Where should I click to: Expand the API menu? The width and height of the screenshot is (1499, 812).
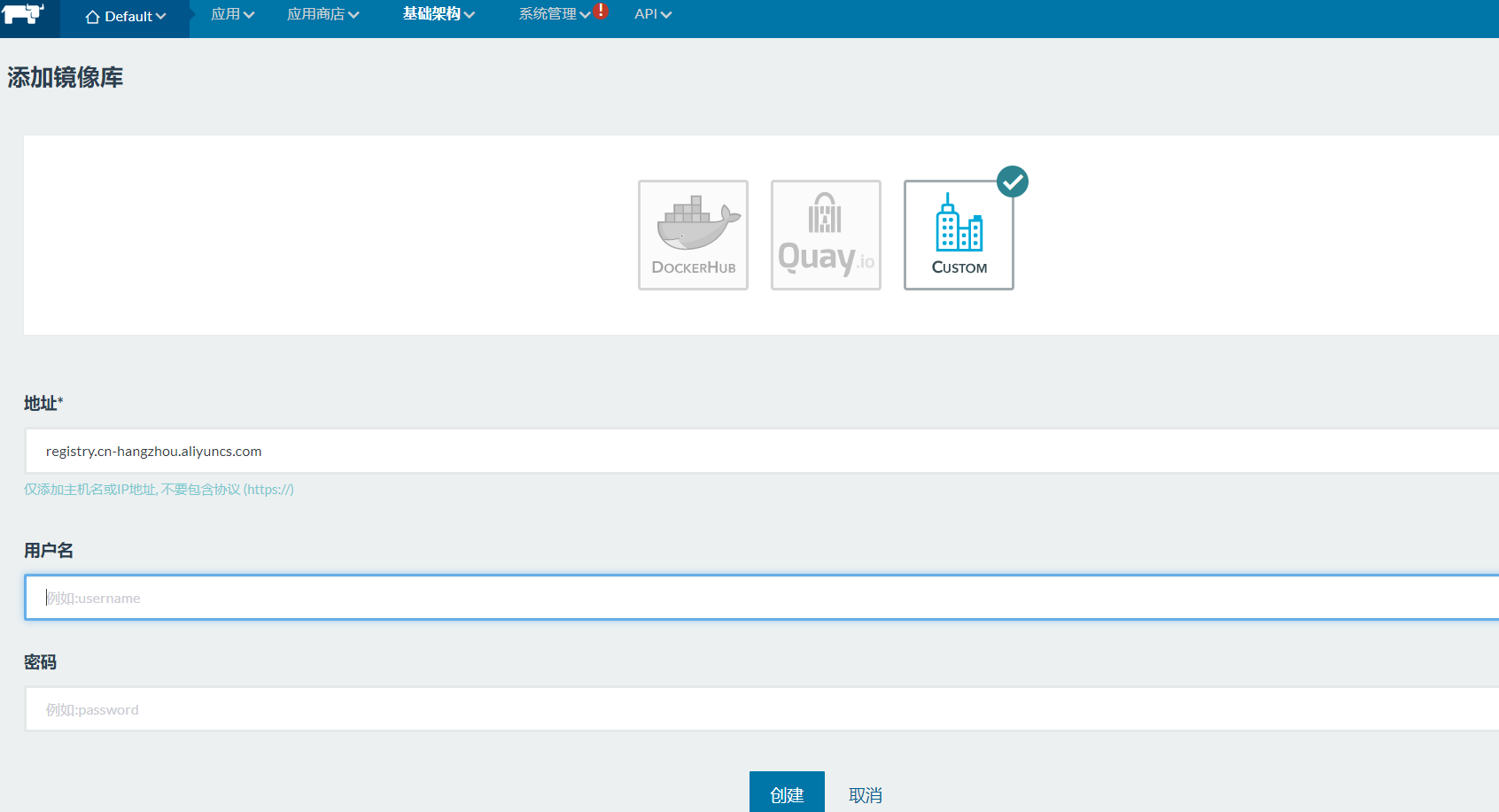(654, 14)
